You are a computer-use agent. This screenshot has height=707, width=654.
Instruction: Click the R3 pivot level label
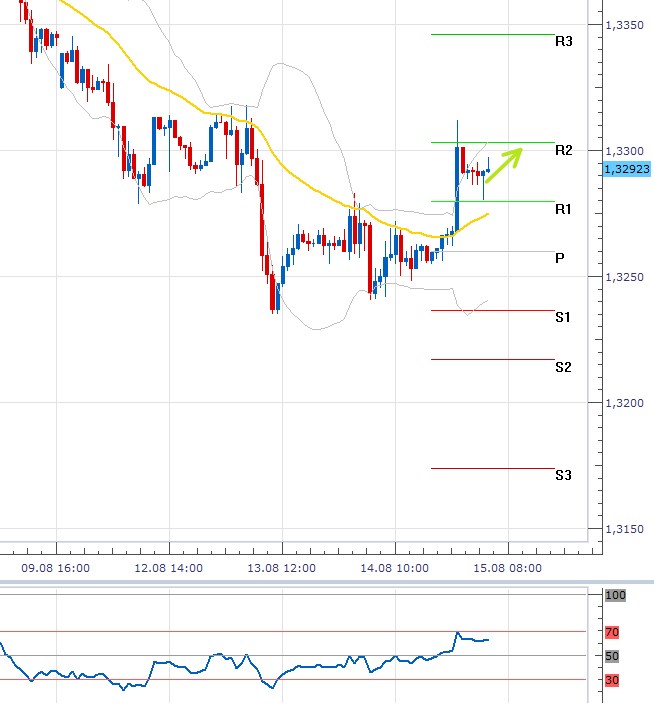[x=563, y=41]
